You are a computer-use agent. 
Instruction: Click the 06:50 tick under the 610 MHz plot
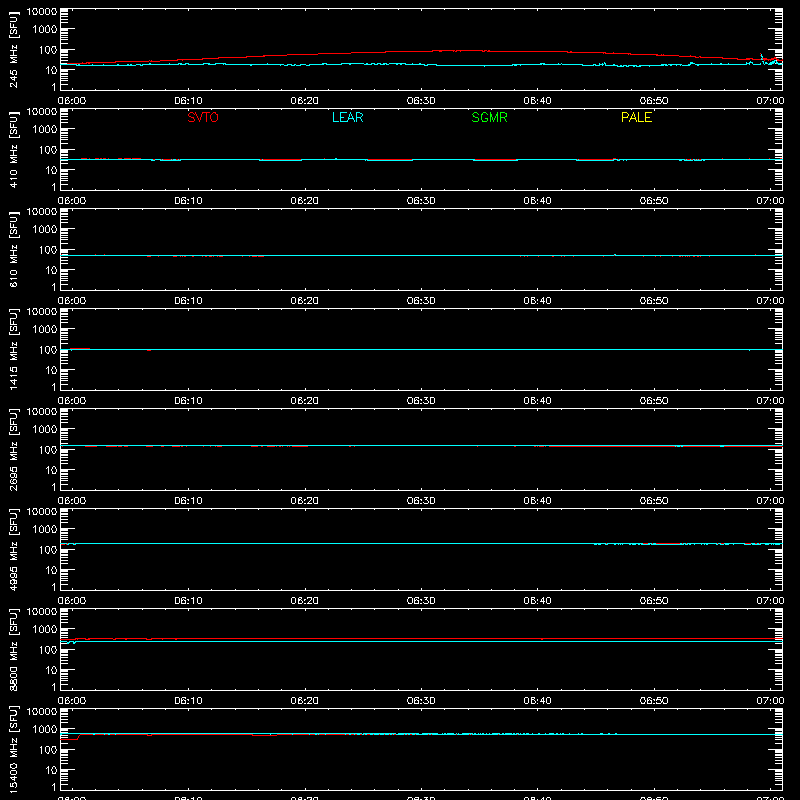(654, 301)
